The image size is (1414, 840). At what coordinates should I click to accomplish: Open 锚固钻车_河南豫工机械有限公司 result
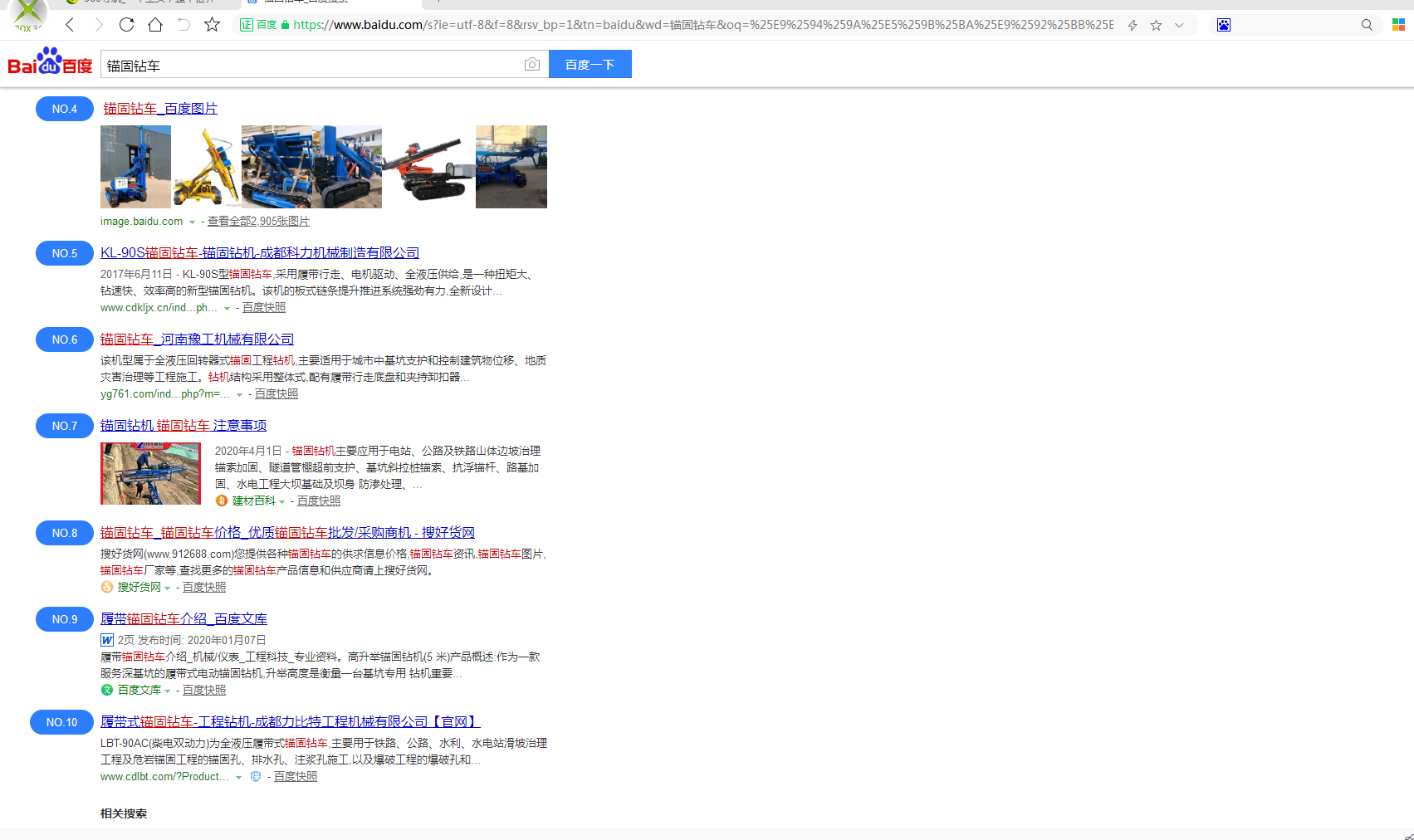point(197,339)
